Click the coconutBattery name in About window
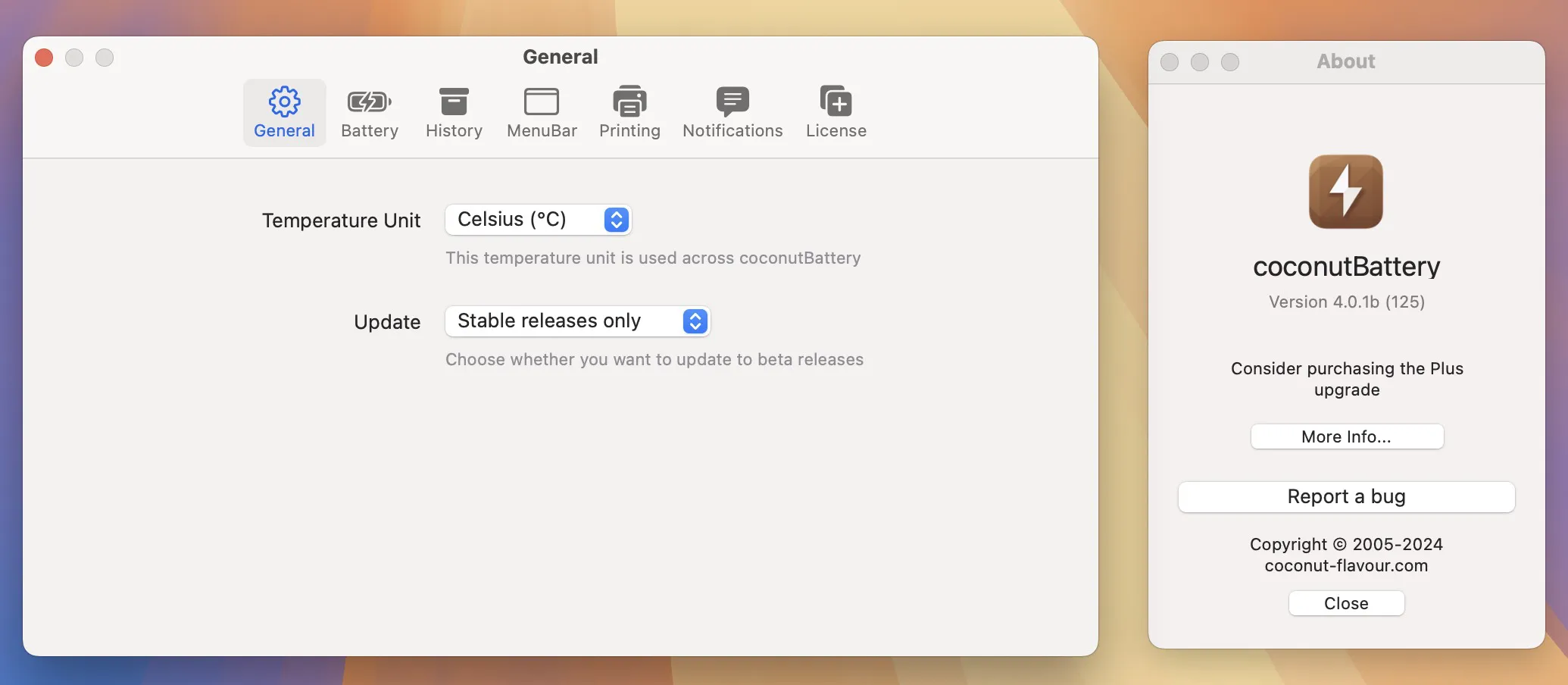The width and height of the screenshot is (1568, 685). pos(1346,267)
